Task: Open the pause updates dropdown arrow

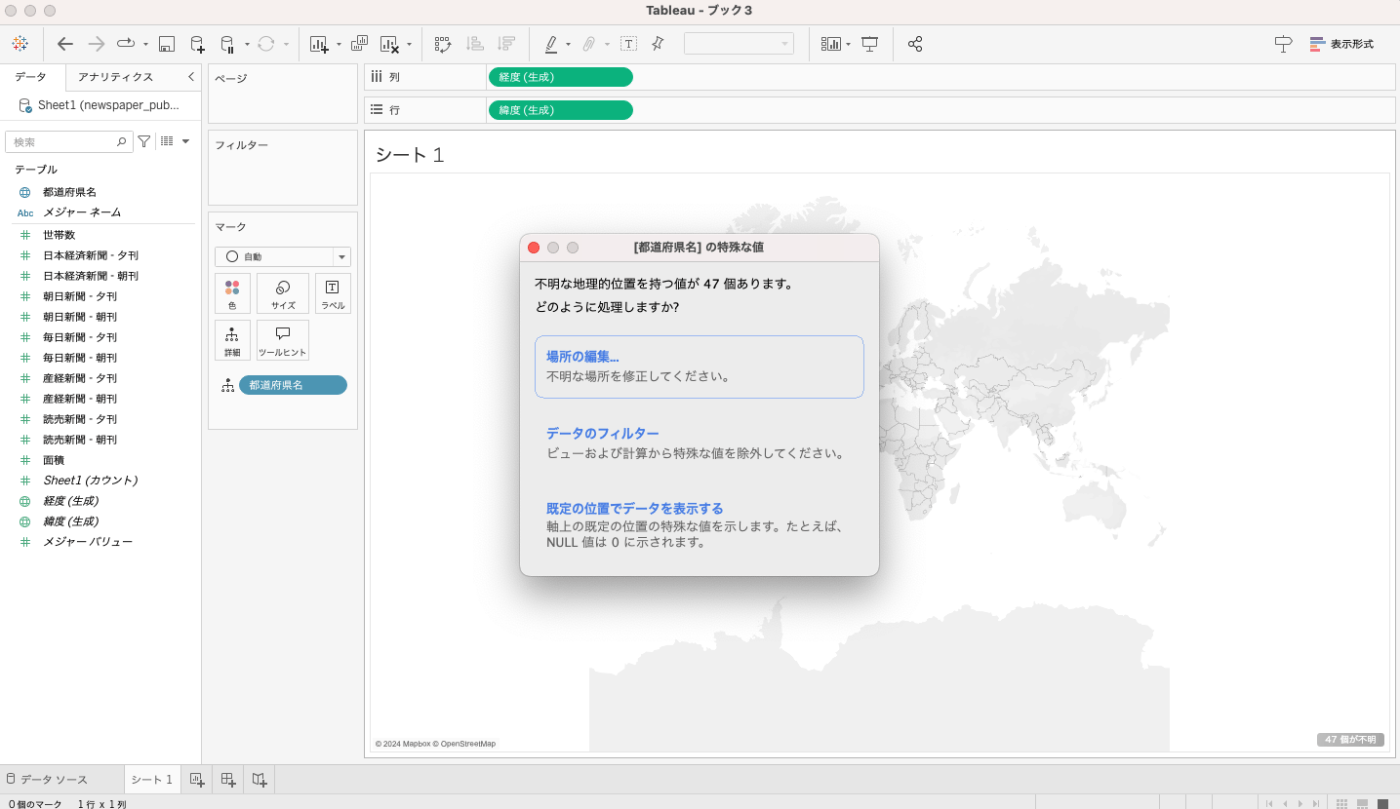Action: (247, 44)
